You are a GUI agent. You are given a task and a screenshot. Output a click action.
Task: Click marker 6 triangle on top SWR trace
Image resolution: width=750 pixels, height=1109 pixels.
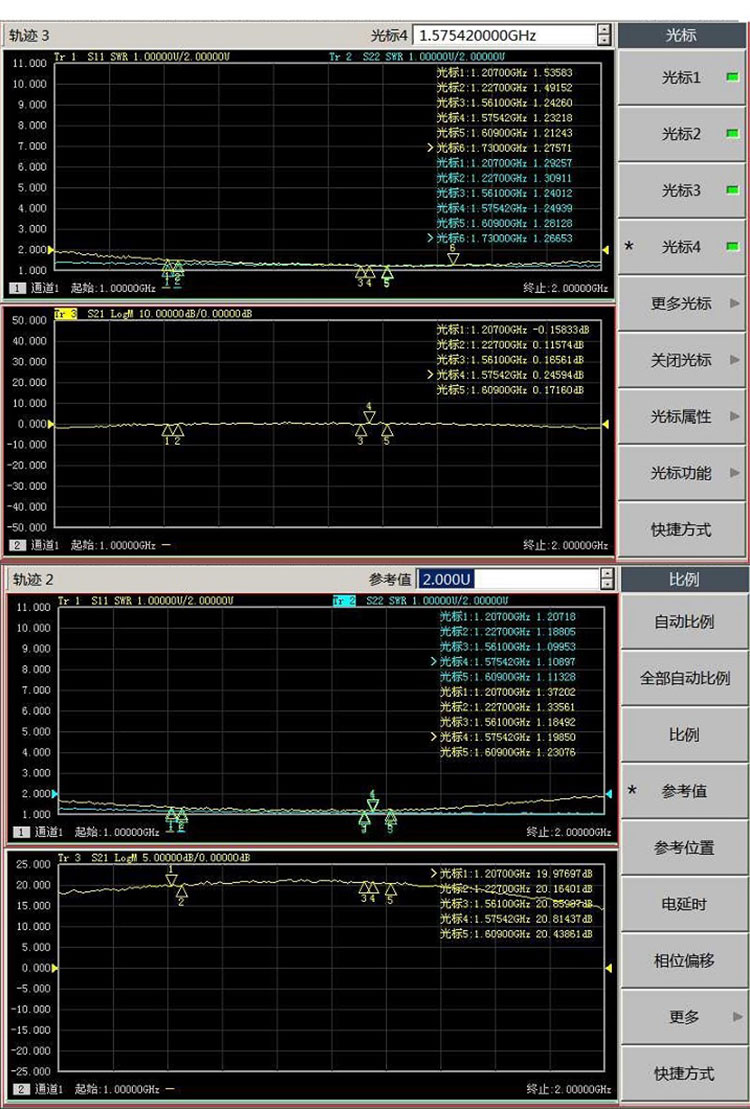tap(453, 258)
